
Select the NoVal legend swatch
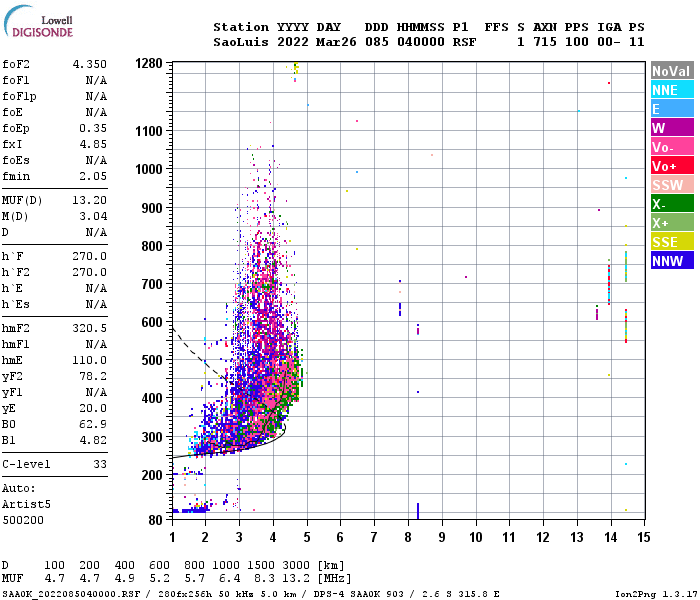pyautogui.click(x=672, y=71)
